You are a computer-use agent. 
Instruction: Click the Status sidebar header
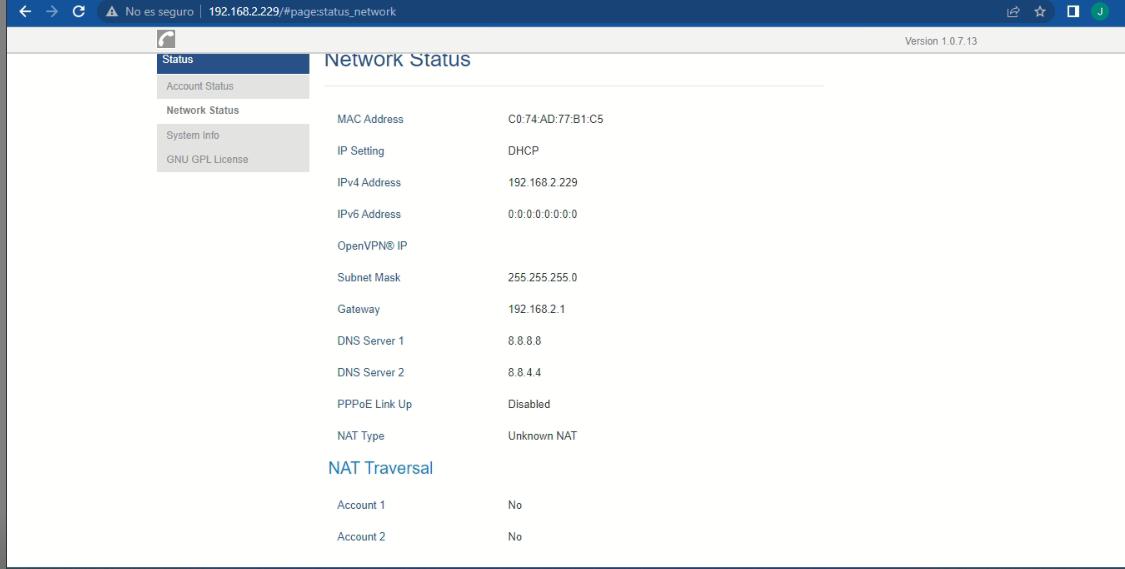[x=232, y=61]
